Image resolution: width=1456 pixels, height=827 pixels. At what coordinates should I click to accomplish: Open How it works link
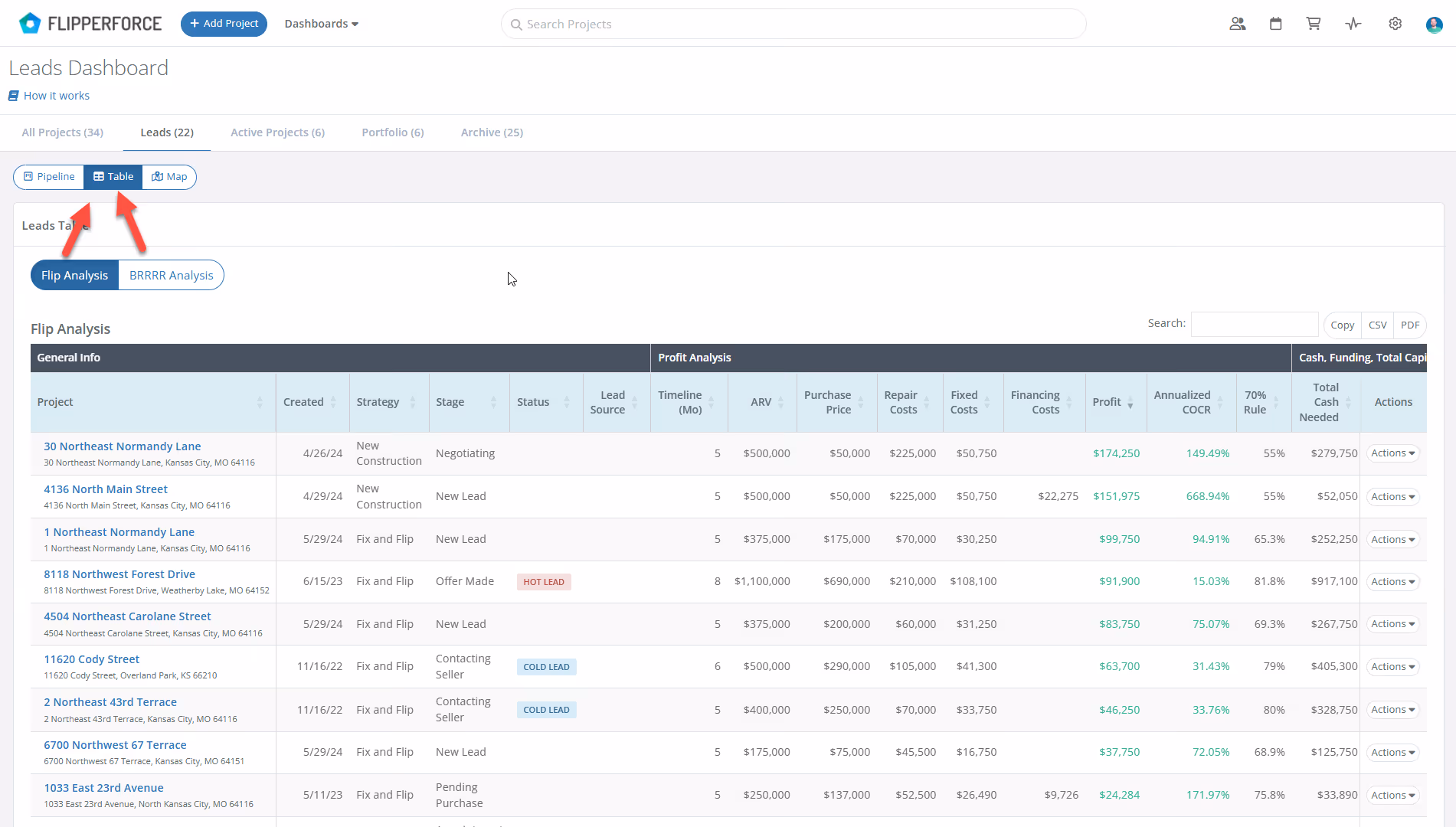pos(57,96)
